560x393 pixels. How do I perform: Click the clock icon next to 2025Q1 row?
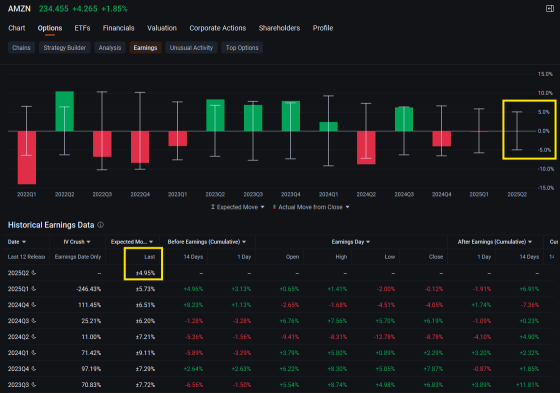coord(34,289)
